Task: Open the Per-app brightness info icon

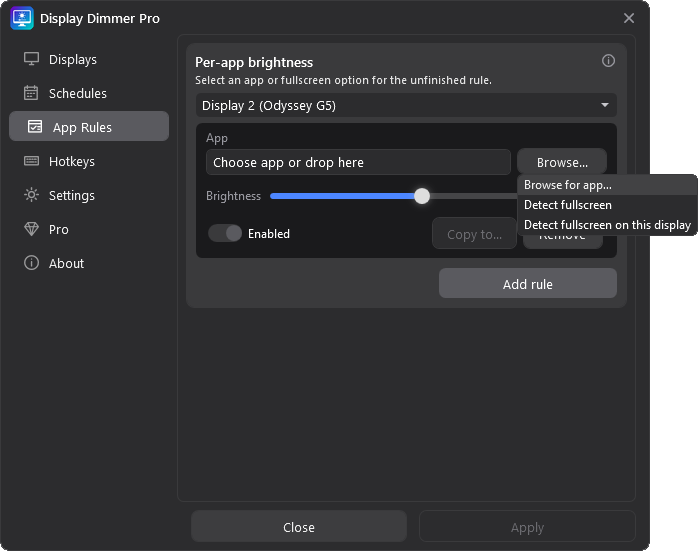Action: coord(608,61)
